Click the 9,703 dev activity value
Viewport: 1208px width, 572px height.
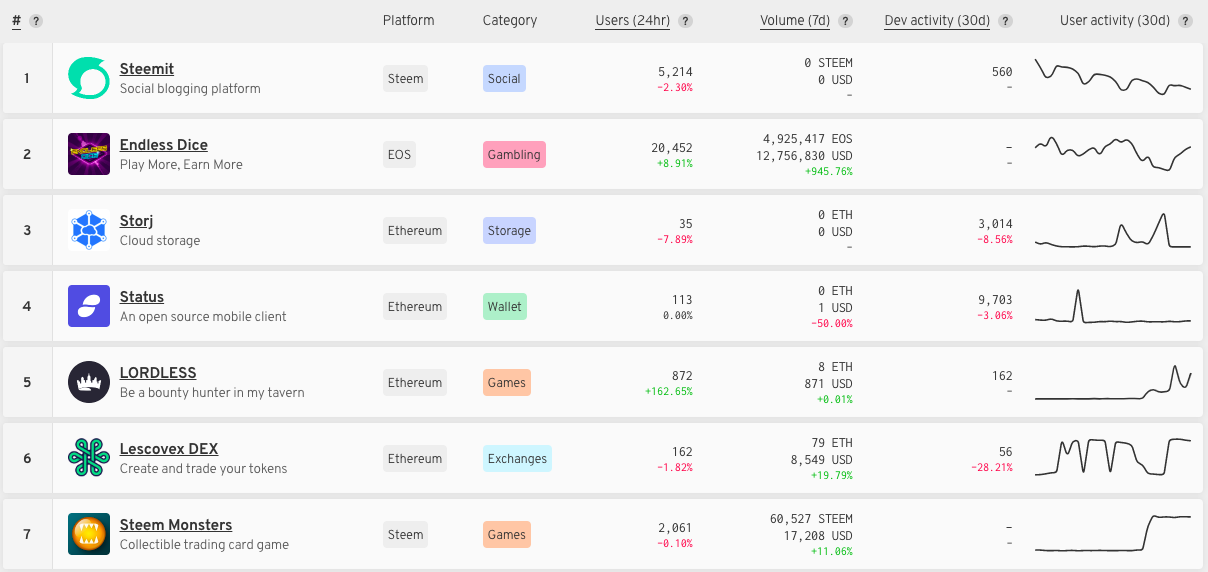pyautogui.click(x=995, y=300)
